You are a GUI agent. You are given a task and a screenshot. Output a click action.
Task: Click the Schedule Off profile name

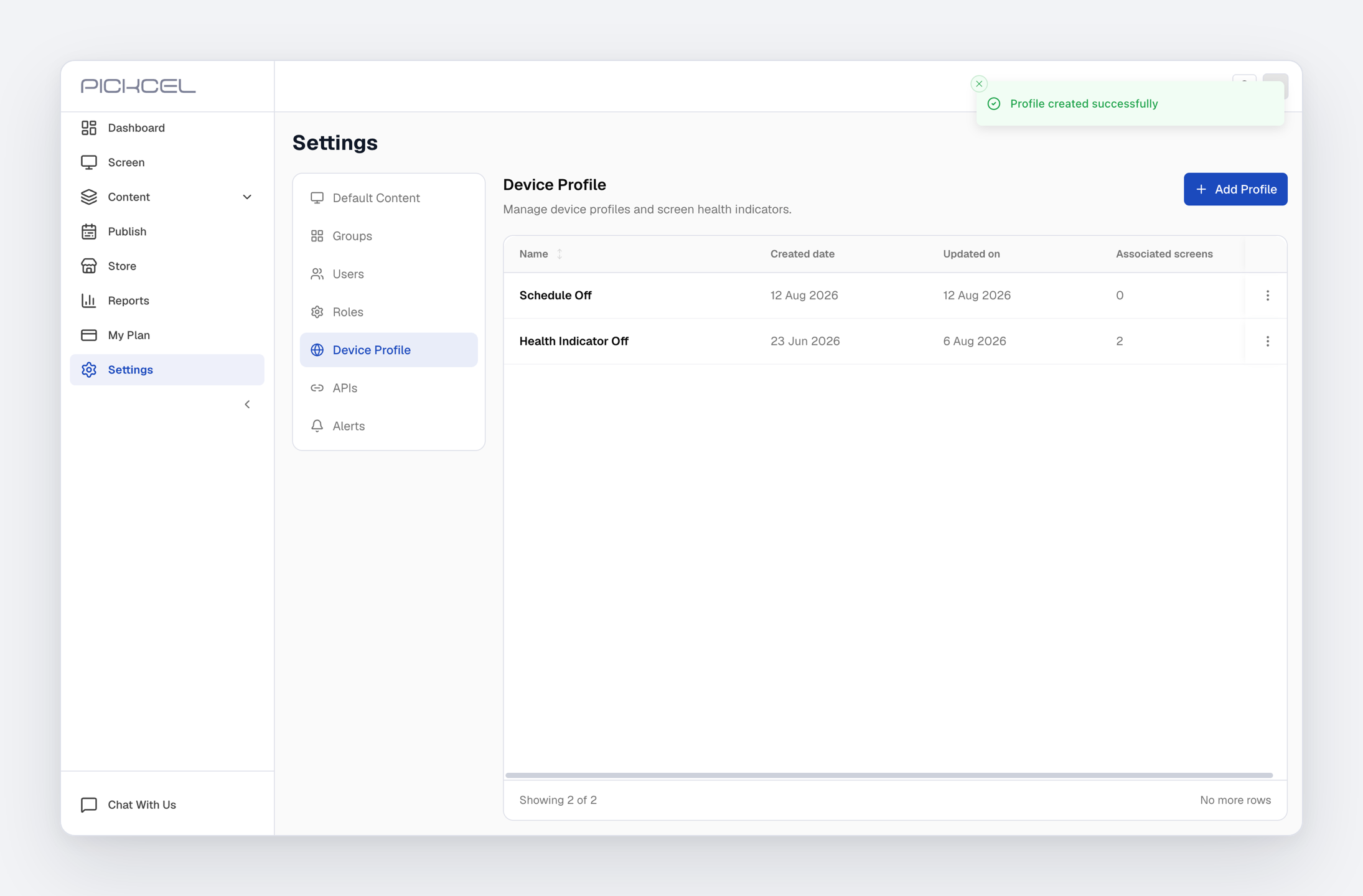[x=555, y=296]
